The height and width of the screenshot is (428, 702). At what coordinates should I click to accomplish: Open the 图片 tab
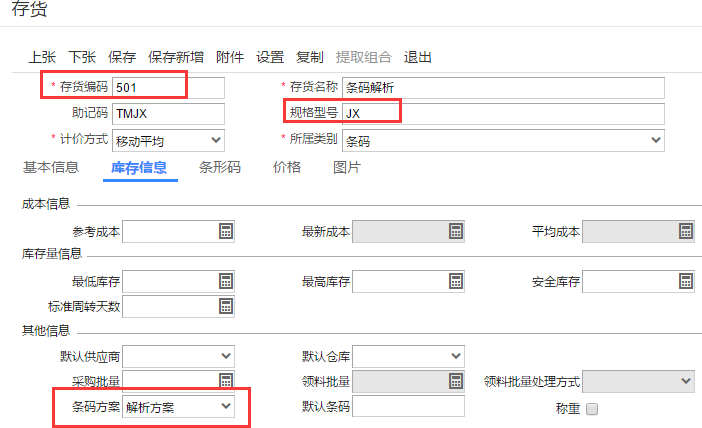click(347, 167)
